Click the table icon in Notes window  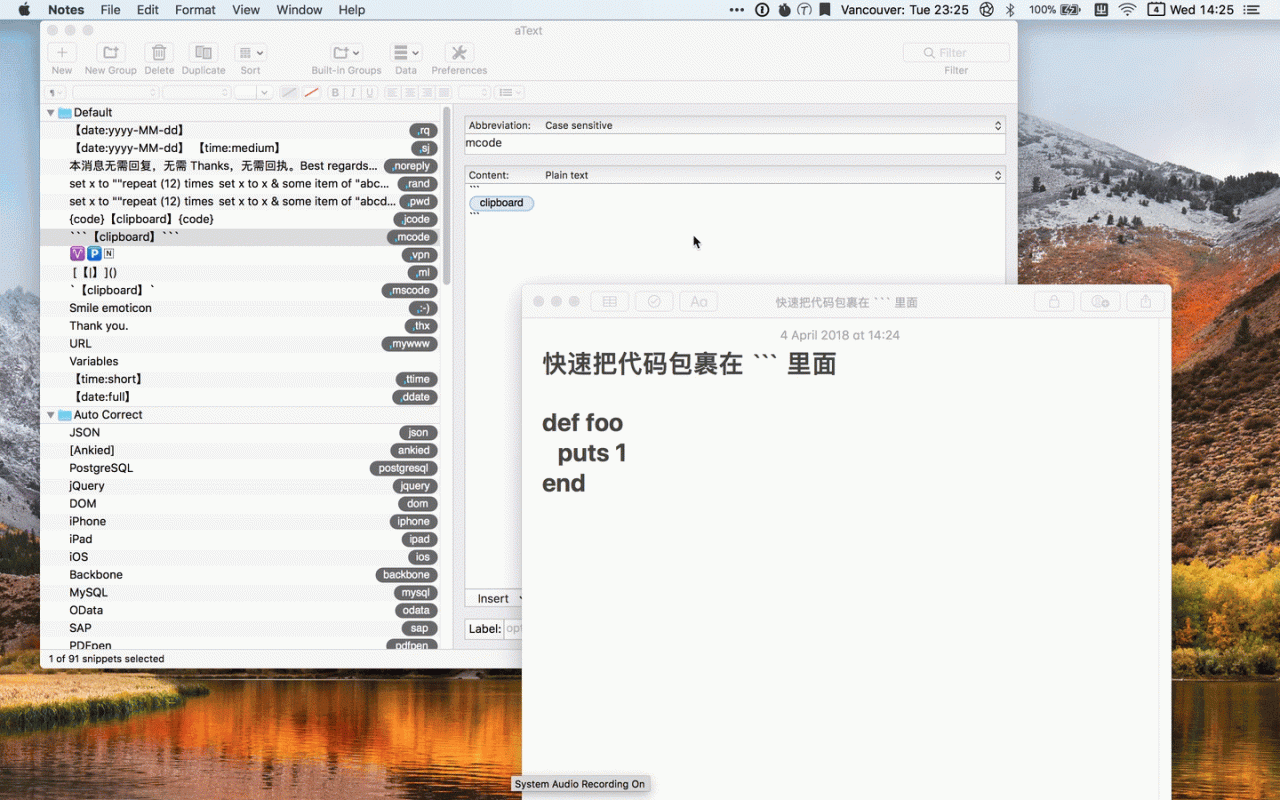pyautogui.click(x=610, y=301)
